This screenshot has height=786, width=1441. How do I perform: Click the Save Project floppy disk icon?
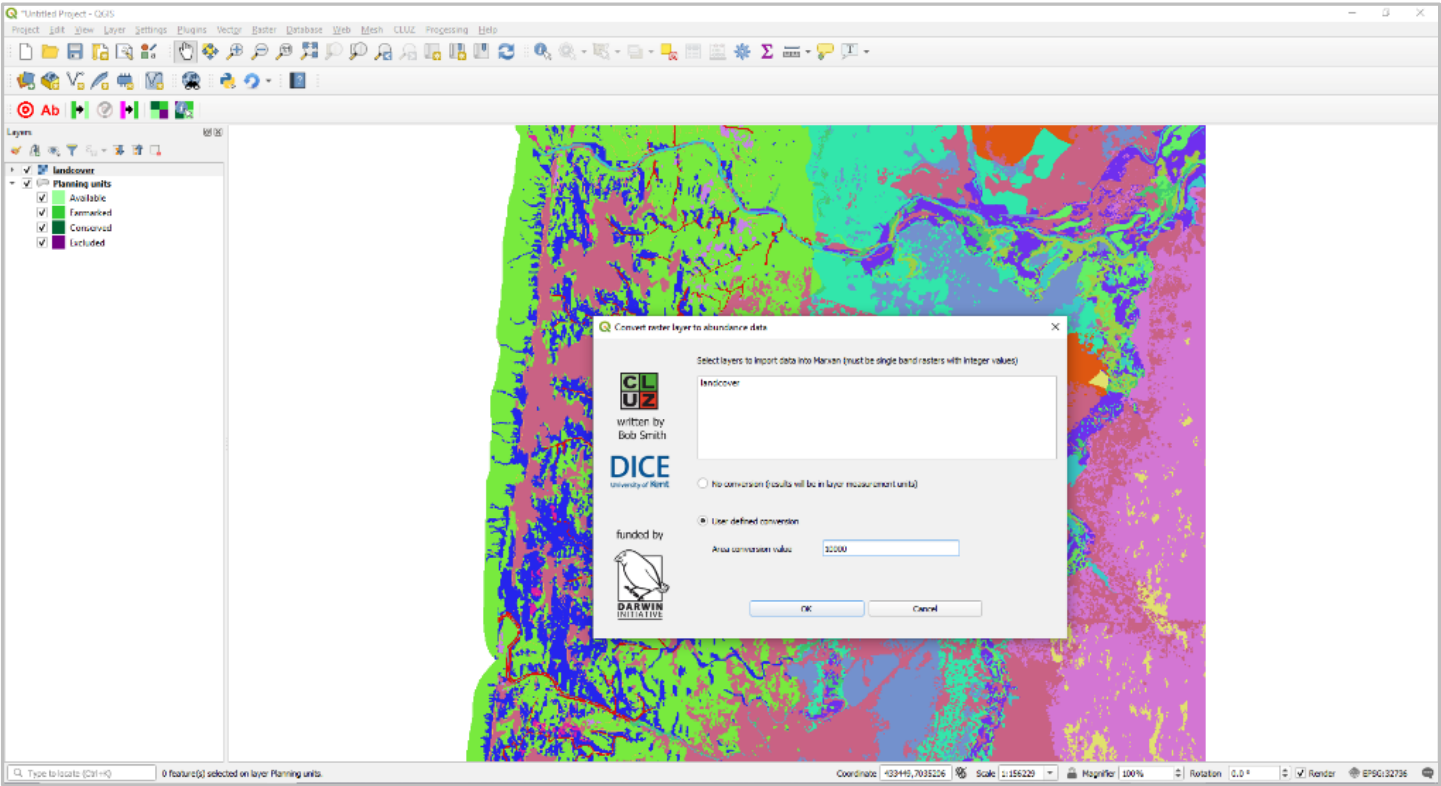[75, 52]
